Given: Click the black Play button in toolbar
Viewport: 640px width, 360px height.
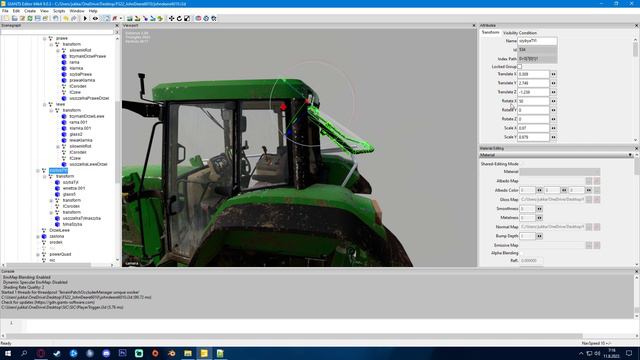Looking at the screenshot, I should click(85, 18).
